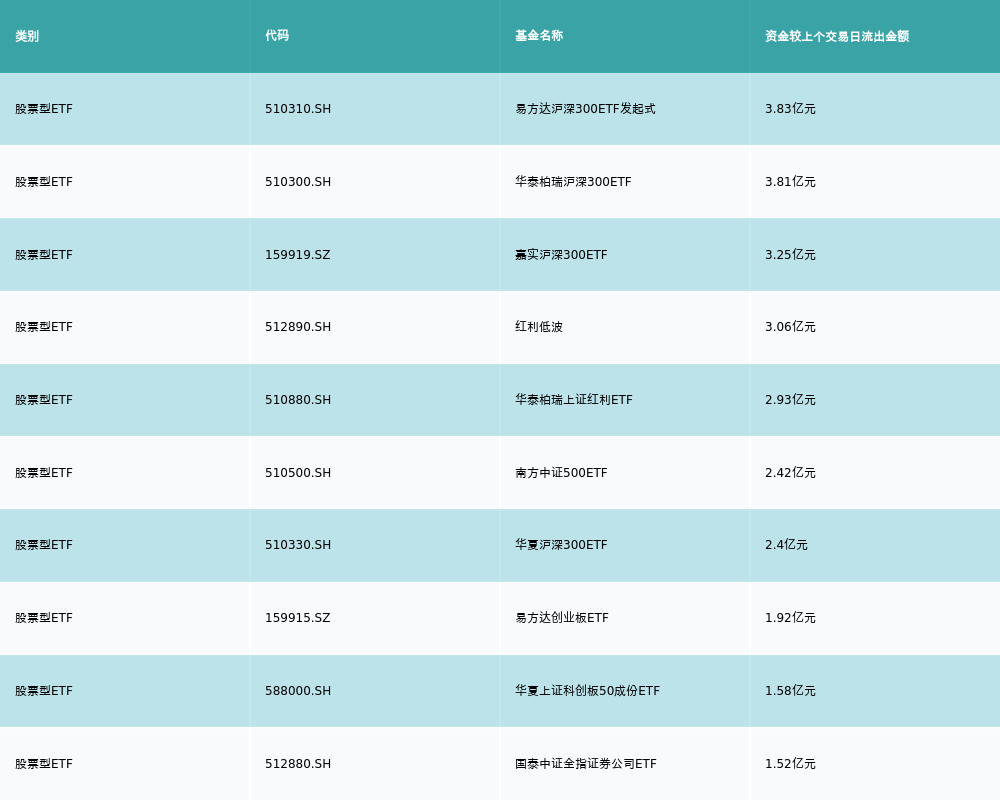The width and height of the screenshot is (1000, 800).
Task: Click fund name 华泰柏瑞沪深300ETF
Action: (573, 182)
